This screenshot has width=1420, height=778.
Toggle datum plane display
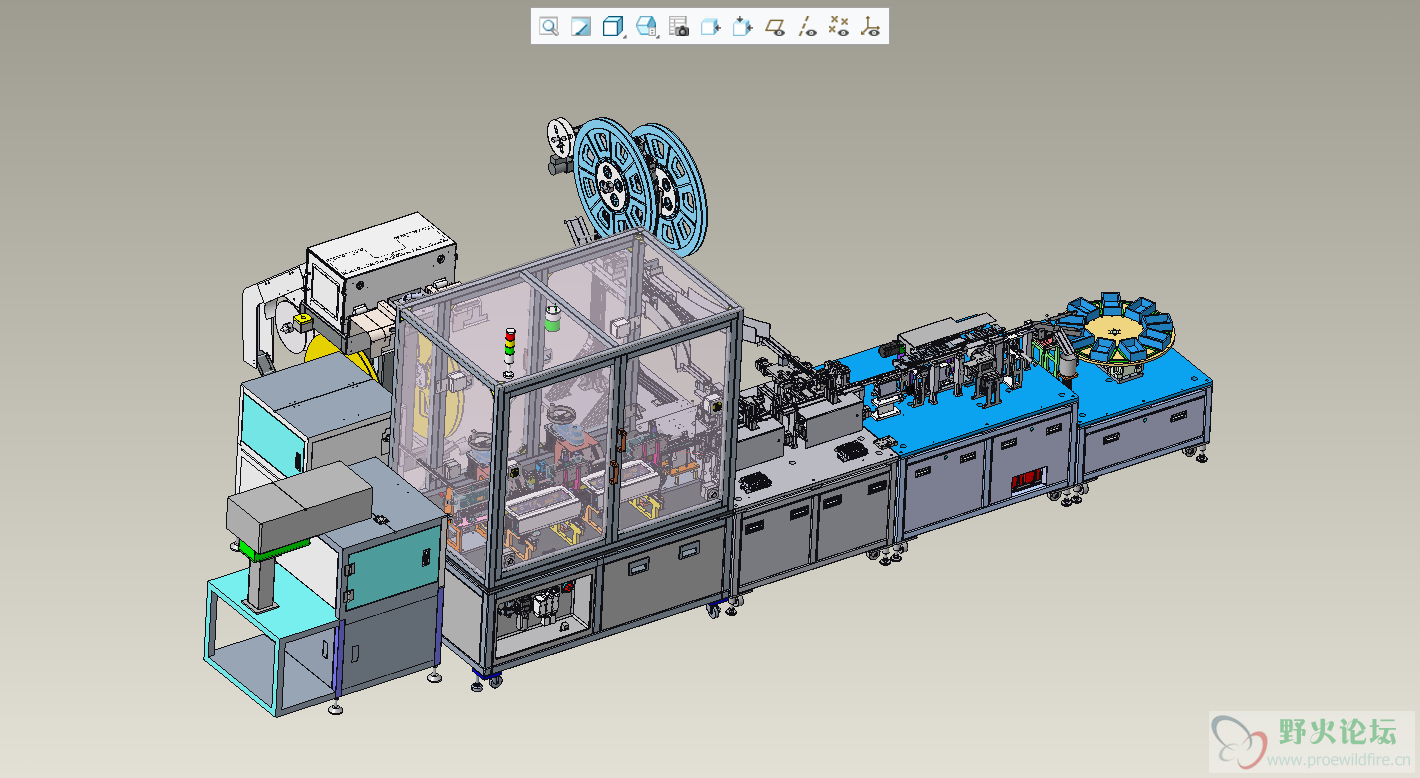775,27
